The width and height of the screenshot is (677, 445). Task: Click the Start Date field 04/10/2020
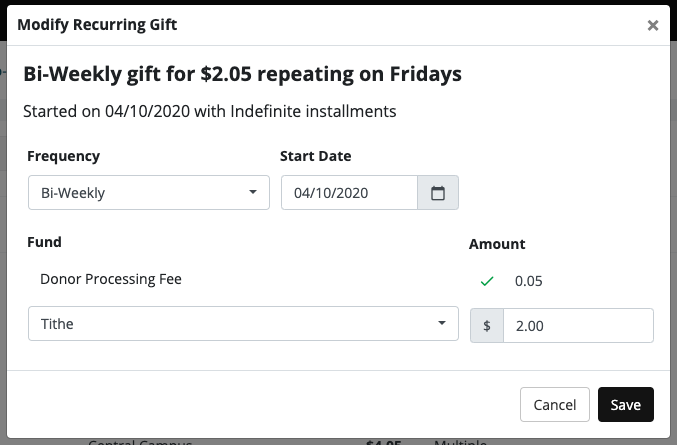[349, 193]
